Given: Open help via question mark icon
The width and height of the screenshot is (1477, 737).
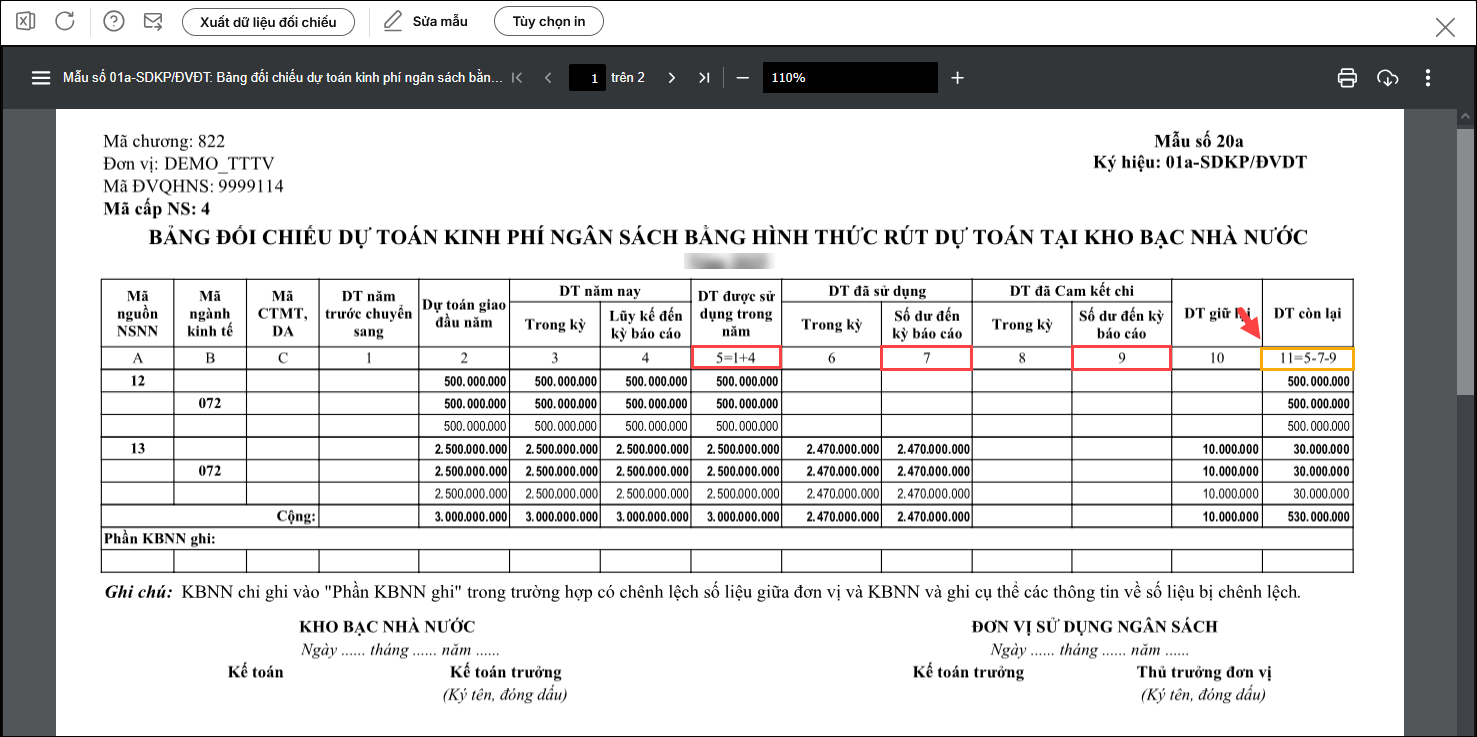Looking at the screenshot, I should [x=114, y=21].
